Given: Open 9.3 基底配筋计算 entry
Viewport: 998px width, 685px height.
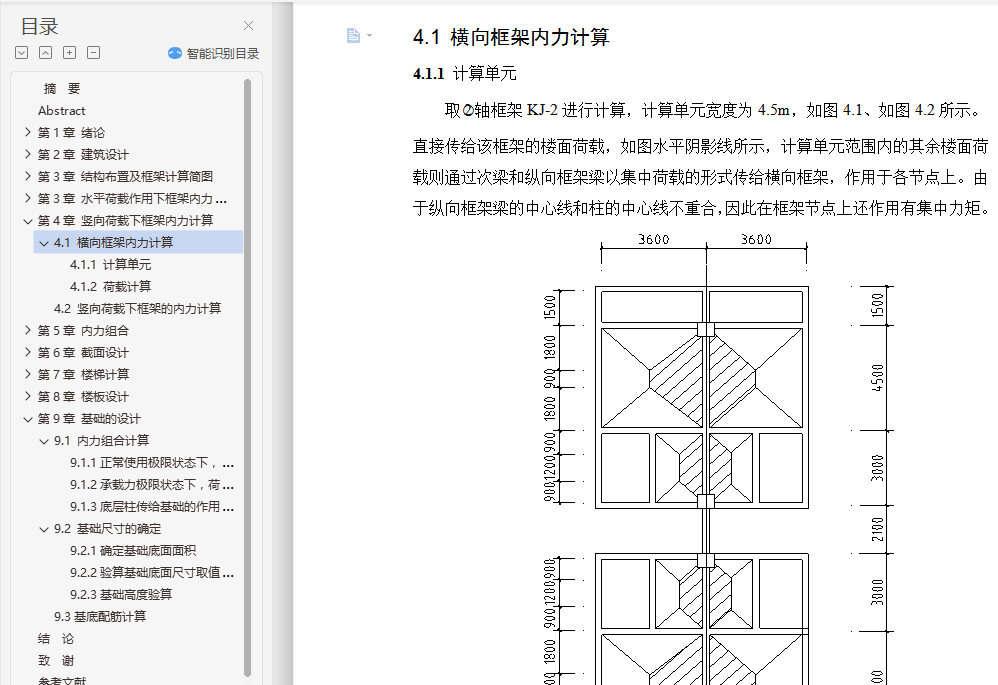Looking at the screenshot, I should (x=100, y=616).
